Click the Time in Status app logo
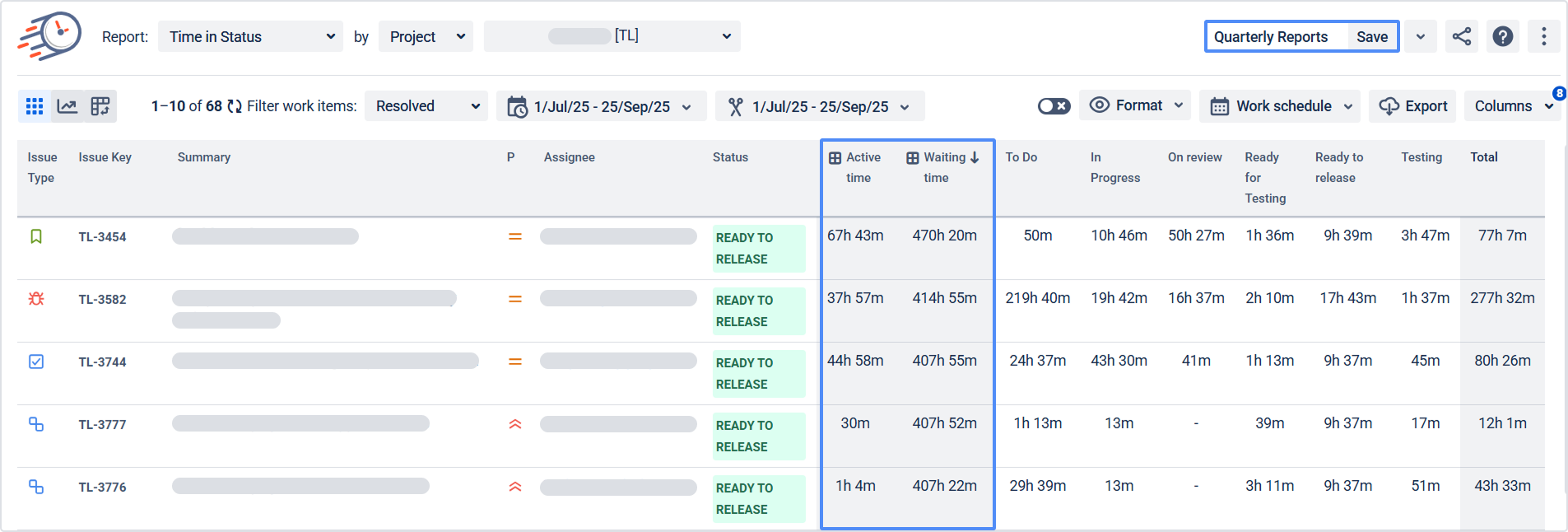Image resolution: width=1568 pixels, height=532 pixels. point(49,36)
